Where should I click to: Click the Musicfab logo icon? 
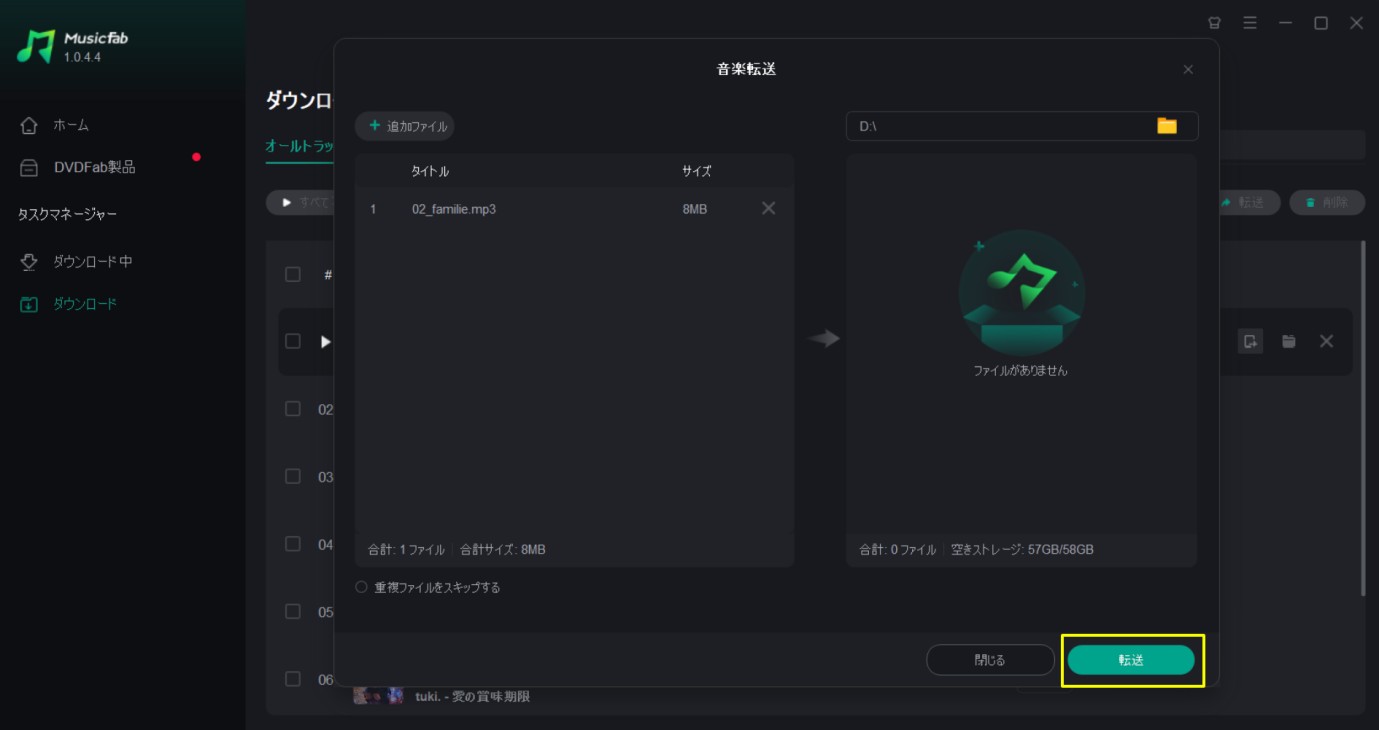35,46
